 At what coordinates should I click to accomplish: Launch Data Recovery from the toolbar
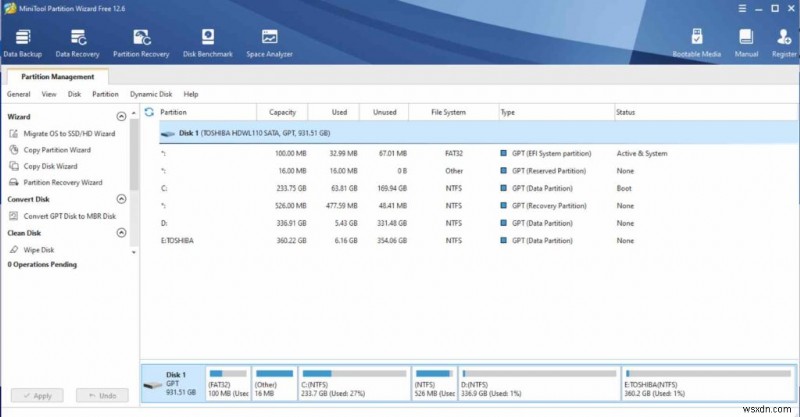coord(76,42)
